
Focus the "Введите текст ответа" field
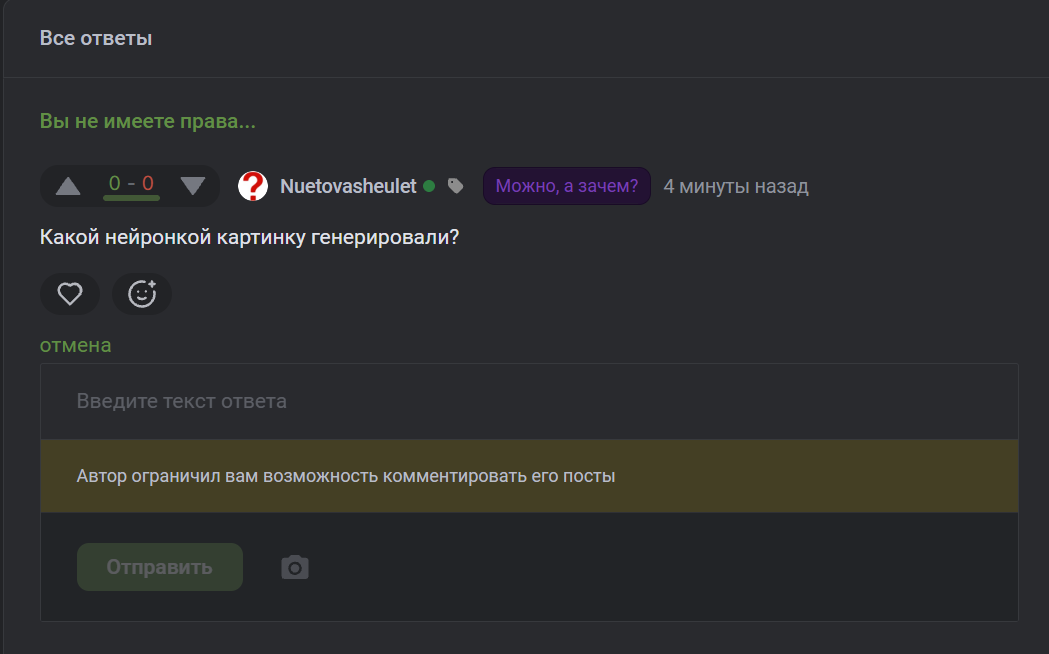coord(529,401)
